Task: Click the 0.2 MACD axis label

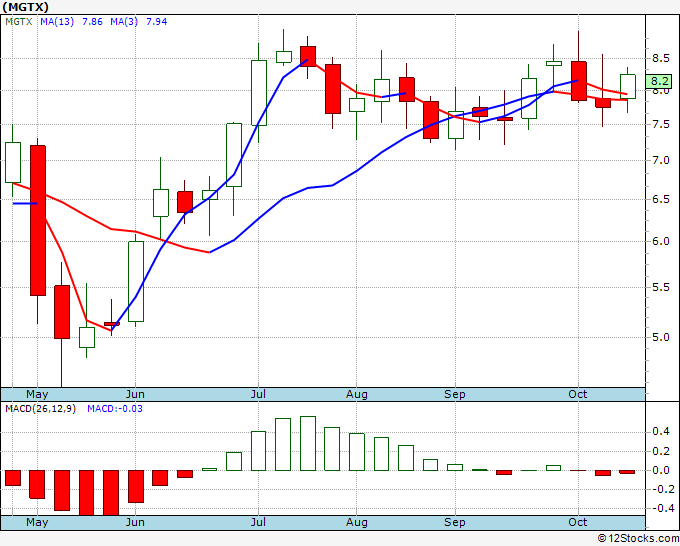Action: (660, 451)
